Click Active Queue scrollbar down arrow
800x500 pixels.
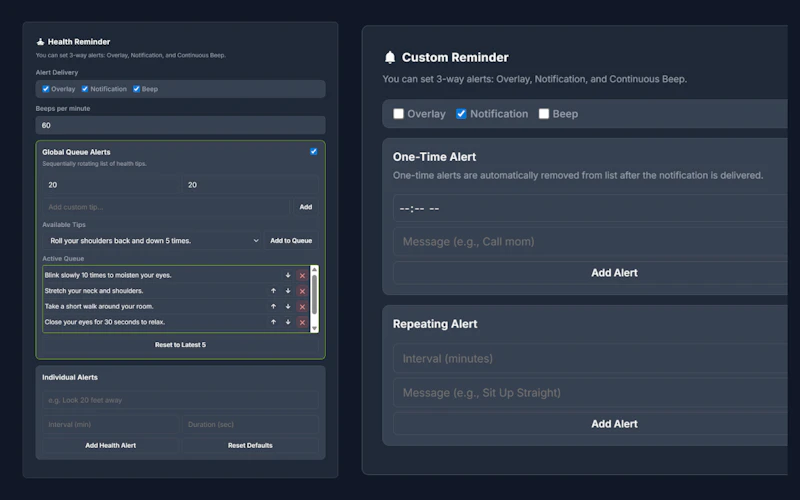(x=314, y=328)
